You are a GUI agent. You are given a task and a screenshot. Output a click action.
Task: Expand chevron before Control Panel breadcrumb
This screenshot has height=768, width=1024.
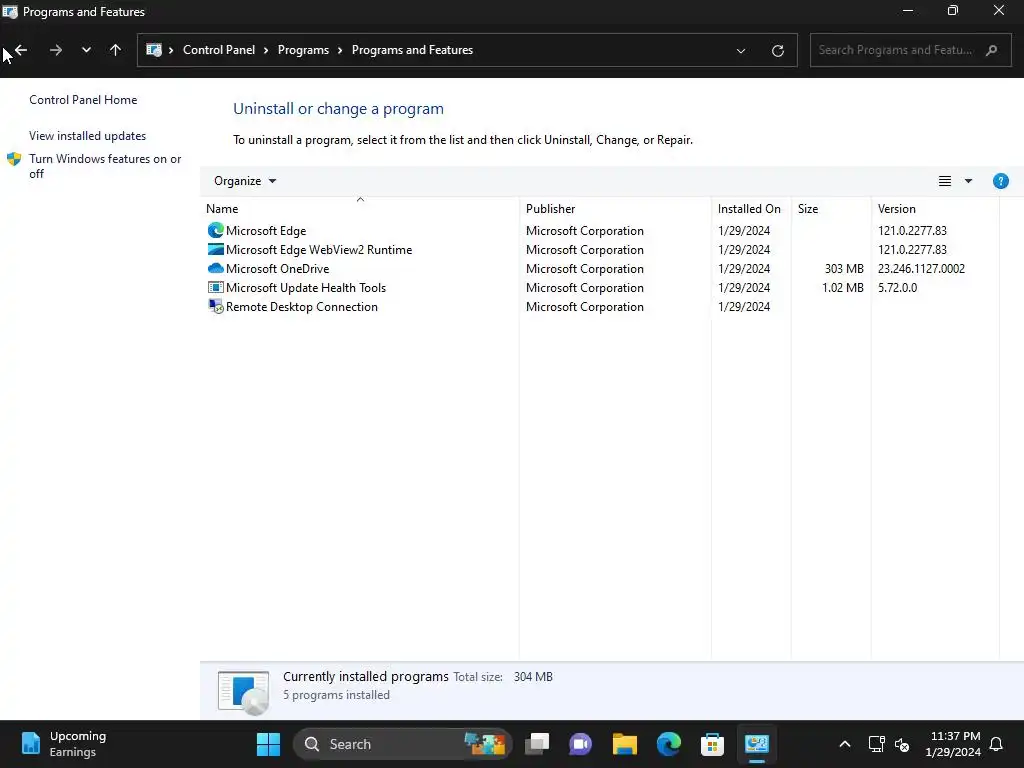171,50
